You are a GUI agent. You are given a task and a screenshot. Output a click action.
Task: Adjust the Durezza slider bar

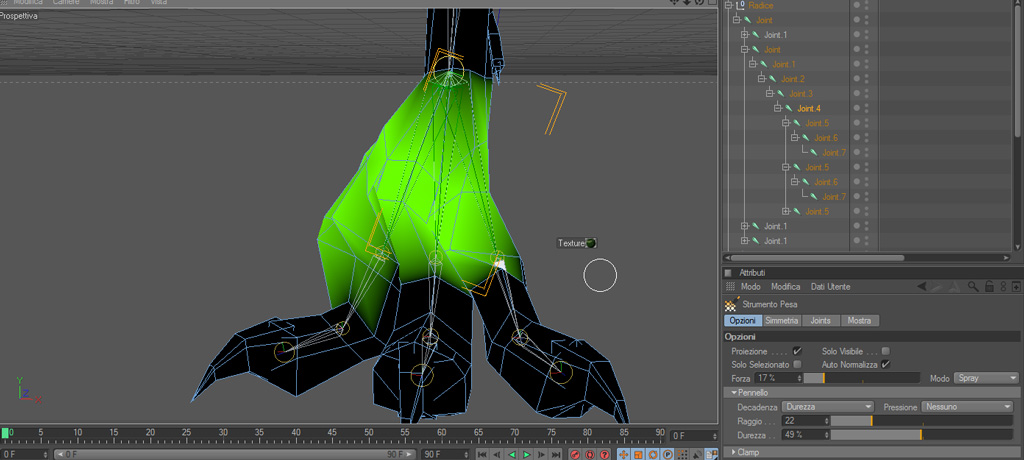pyautogui.click(x=921, y=435)
